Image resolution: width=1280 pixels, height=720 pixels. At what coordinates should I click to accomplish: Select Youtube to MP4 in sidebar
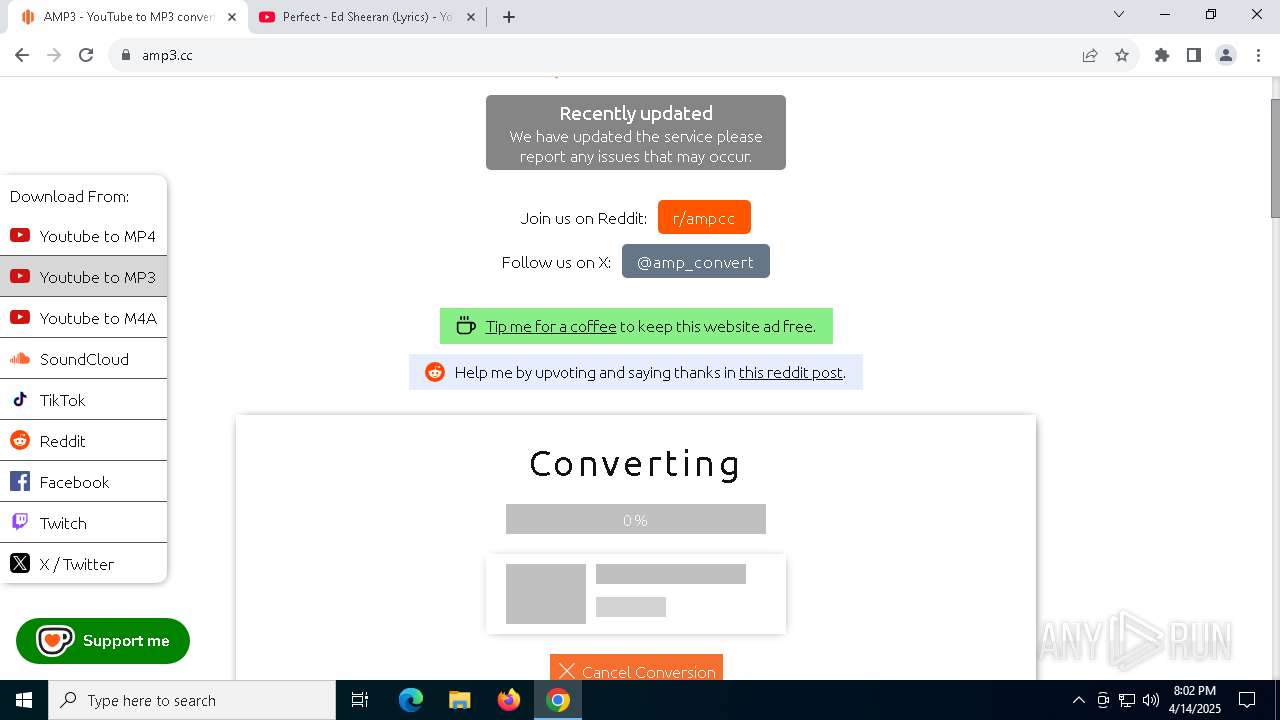click(83, 236)
